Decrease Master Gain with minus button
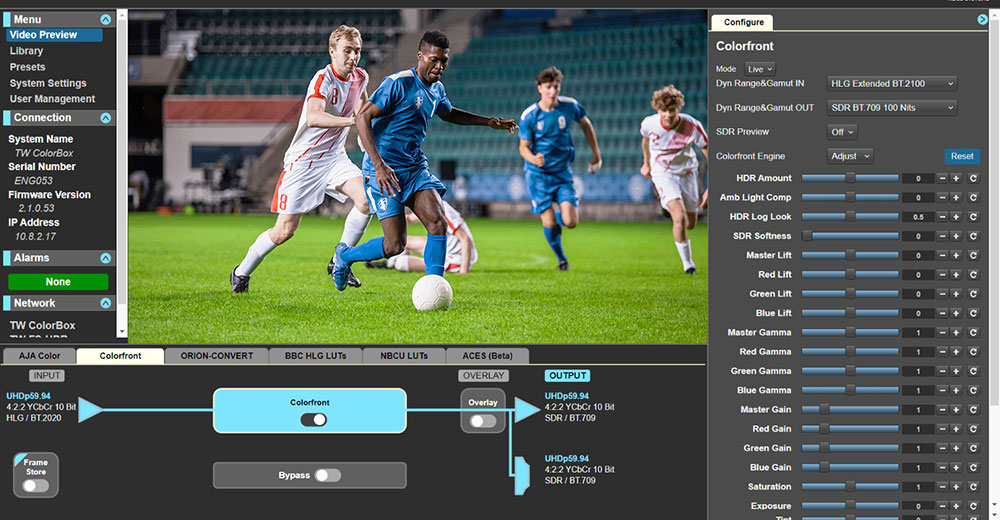 (x=943, y=410)
